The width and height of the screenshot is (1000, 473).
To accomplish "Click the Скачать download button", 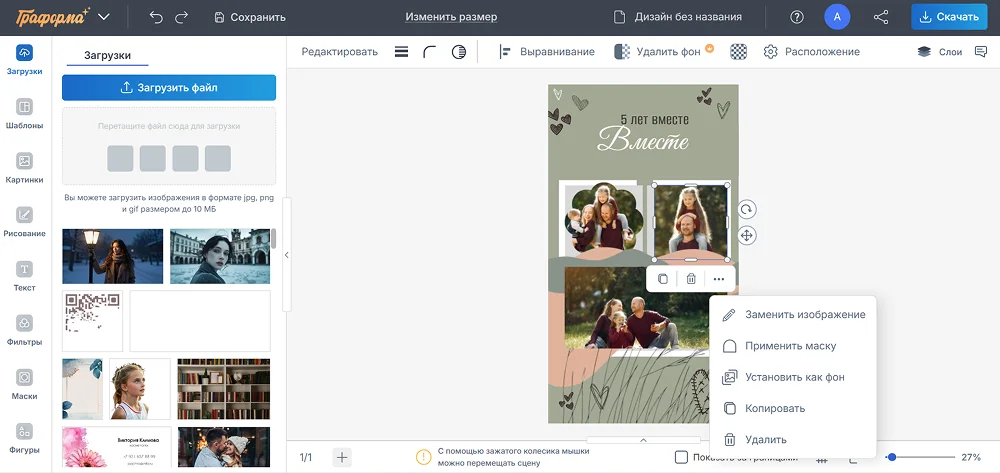I will (x=949, y=17).
